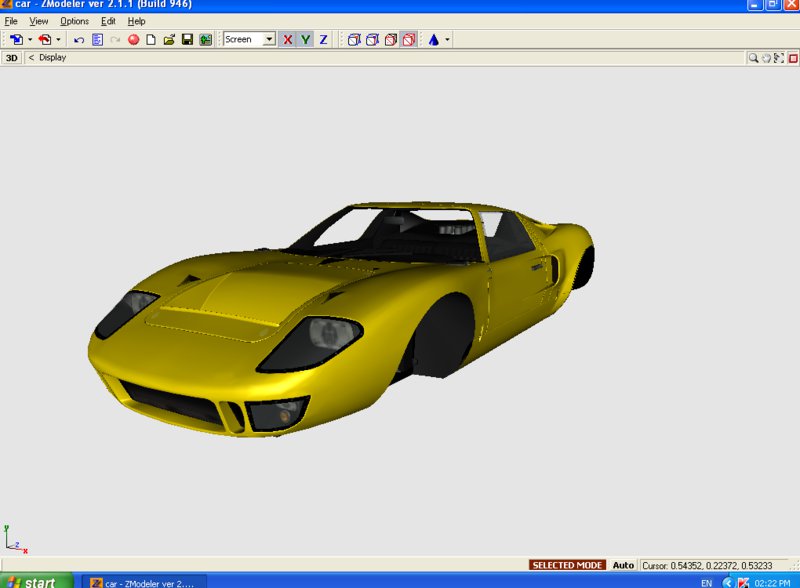Open the Display viewport menu
The image size is (800, 588).
[x=53, y=58]
